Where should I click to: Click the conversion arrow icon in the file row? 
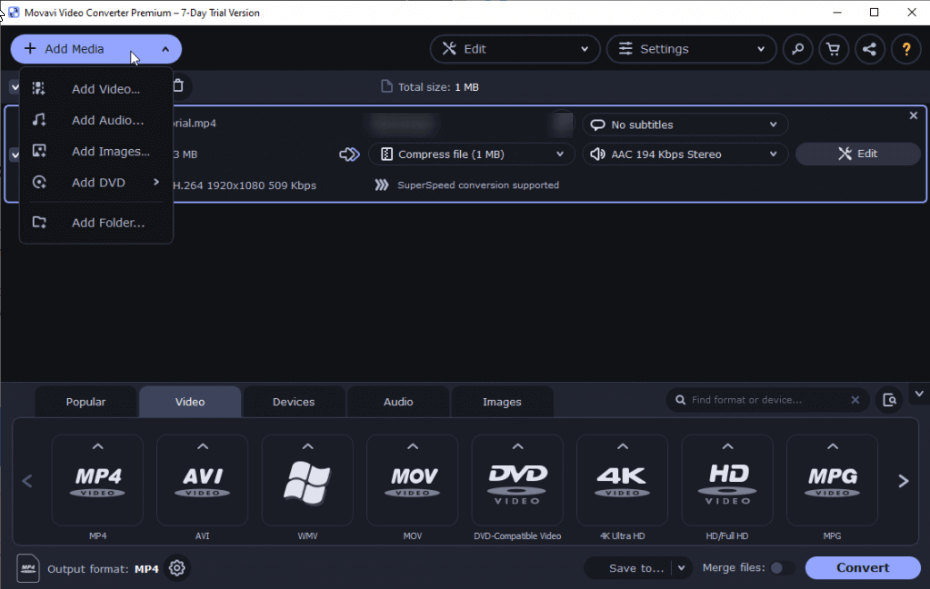coord(349,154)
